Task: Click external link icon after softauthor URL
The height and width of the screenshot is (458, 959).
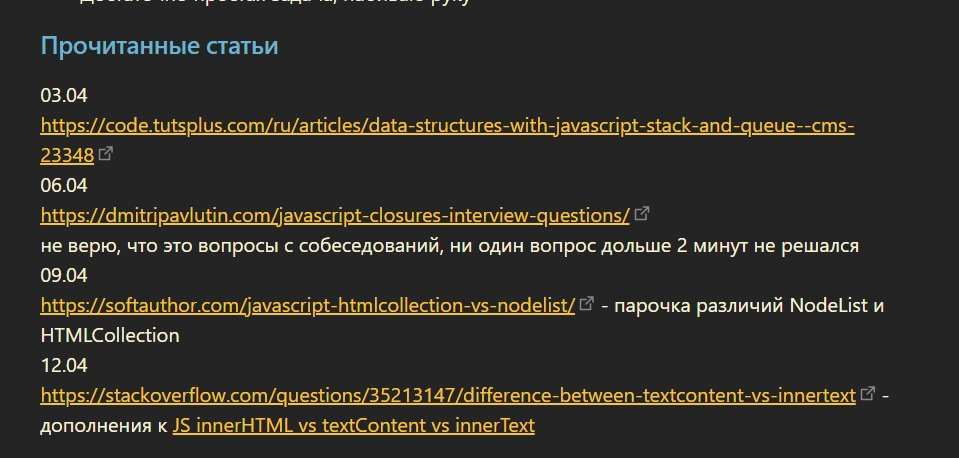Action: [x=587, y=304]
